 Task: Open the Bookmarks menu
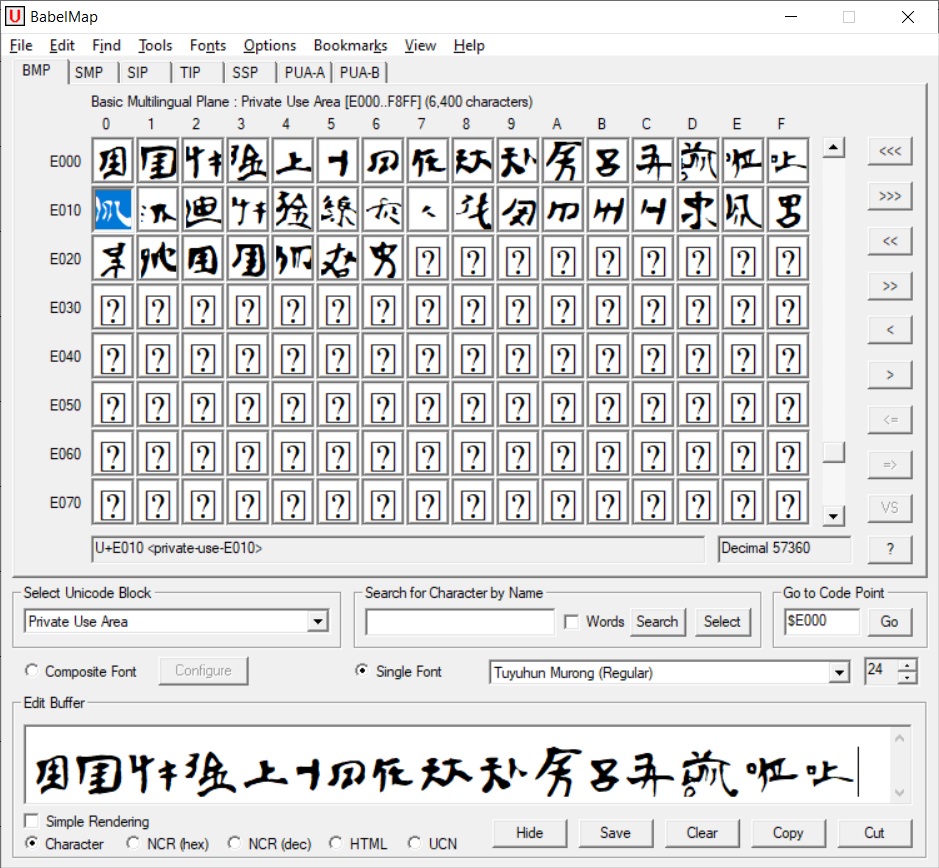tap(350, 46)
